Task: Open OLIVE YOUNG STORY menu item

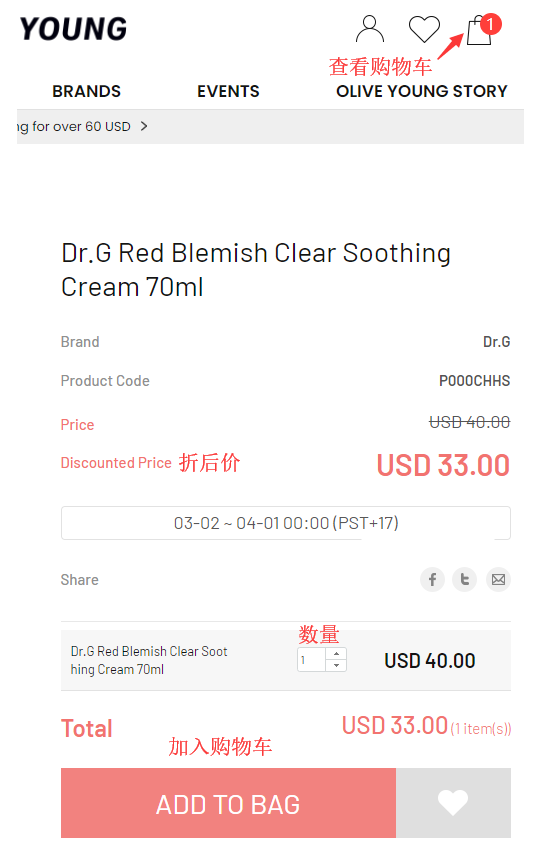Action: click(x=422, y=91)
